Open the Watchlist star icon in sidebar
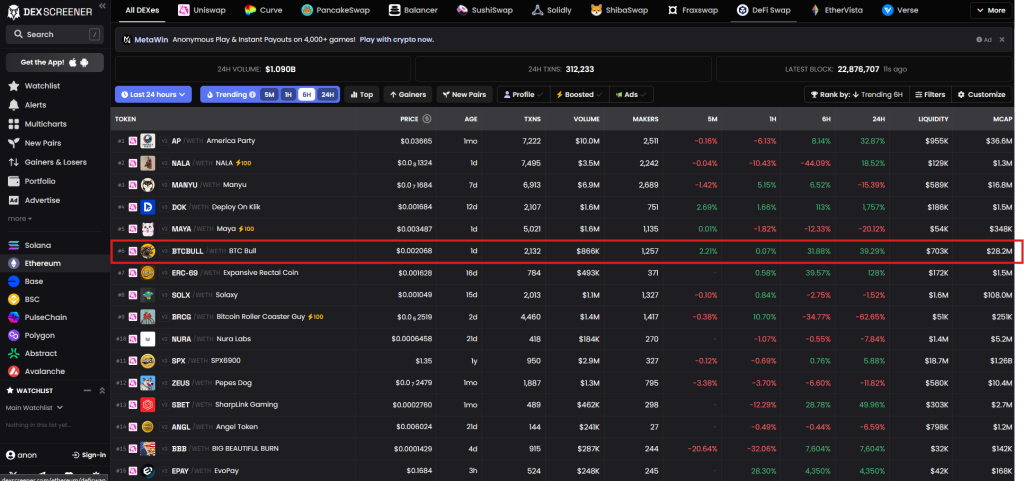The width and height of the screenshot is (1024, 481). (x=13, y=86)
